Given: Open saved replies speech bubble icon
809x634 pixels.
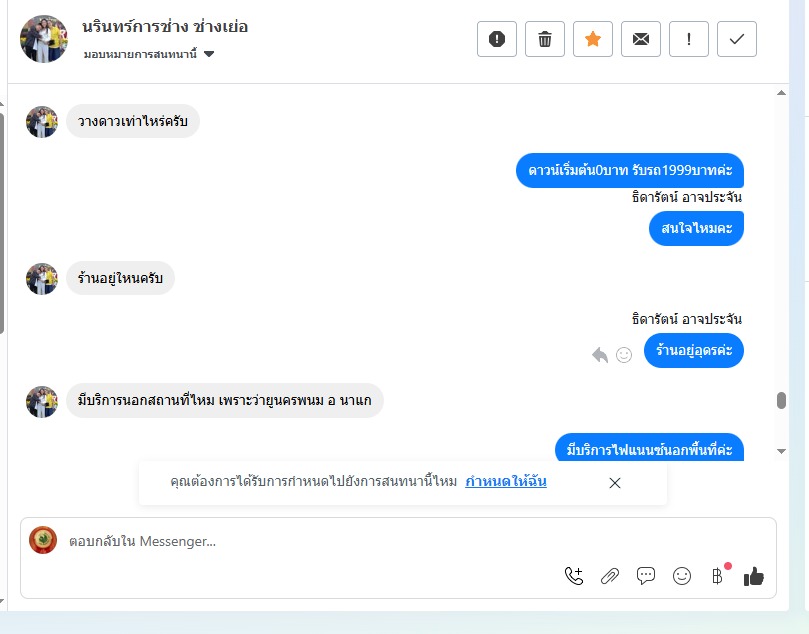Looking at the screenshot, I should (645, 576).
